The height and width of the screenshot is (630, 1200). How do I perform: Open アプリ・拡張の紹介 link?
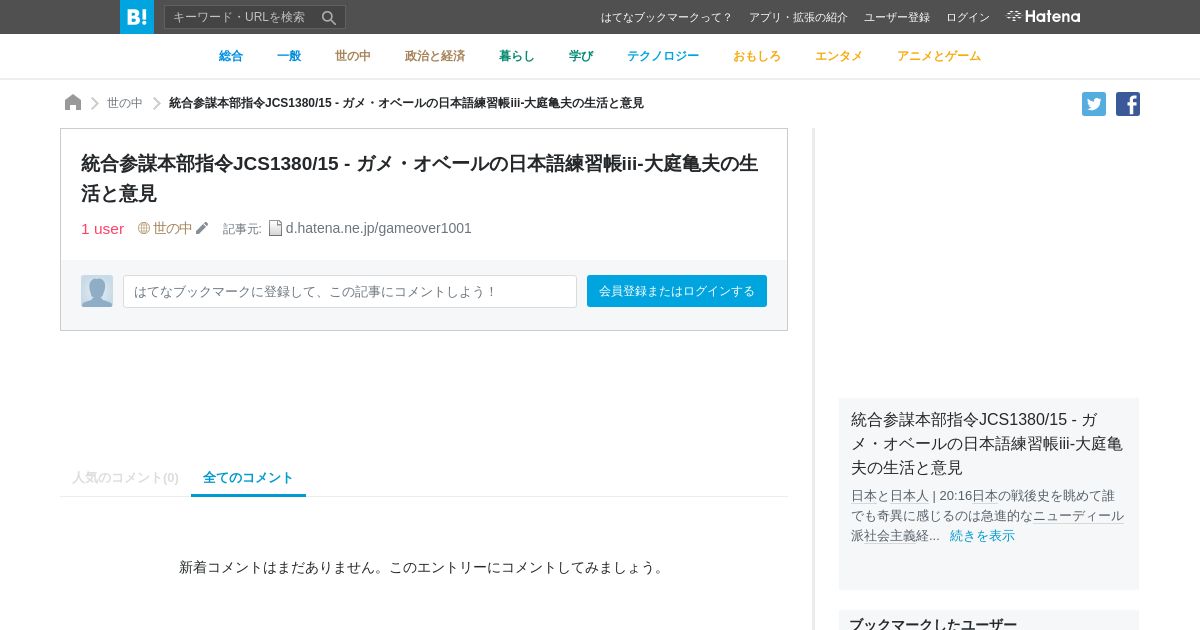[798, 17]
